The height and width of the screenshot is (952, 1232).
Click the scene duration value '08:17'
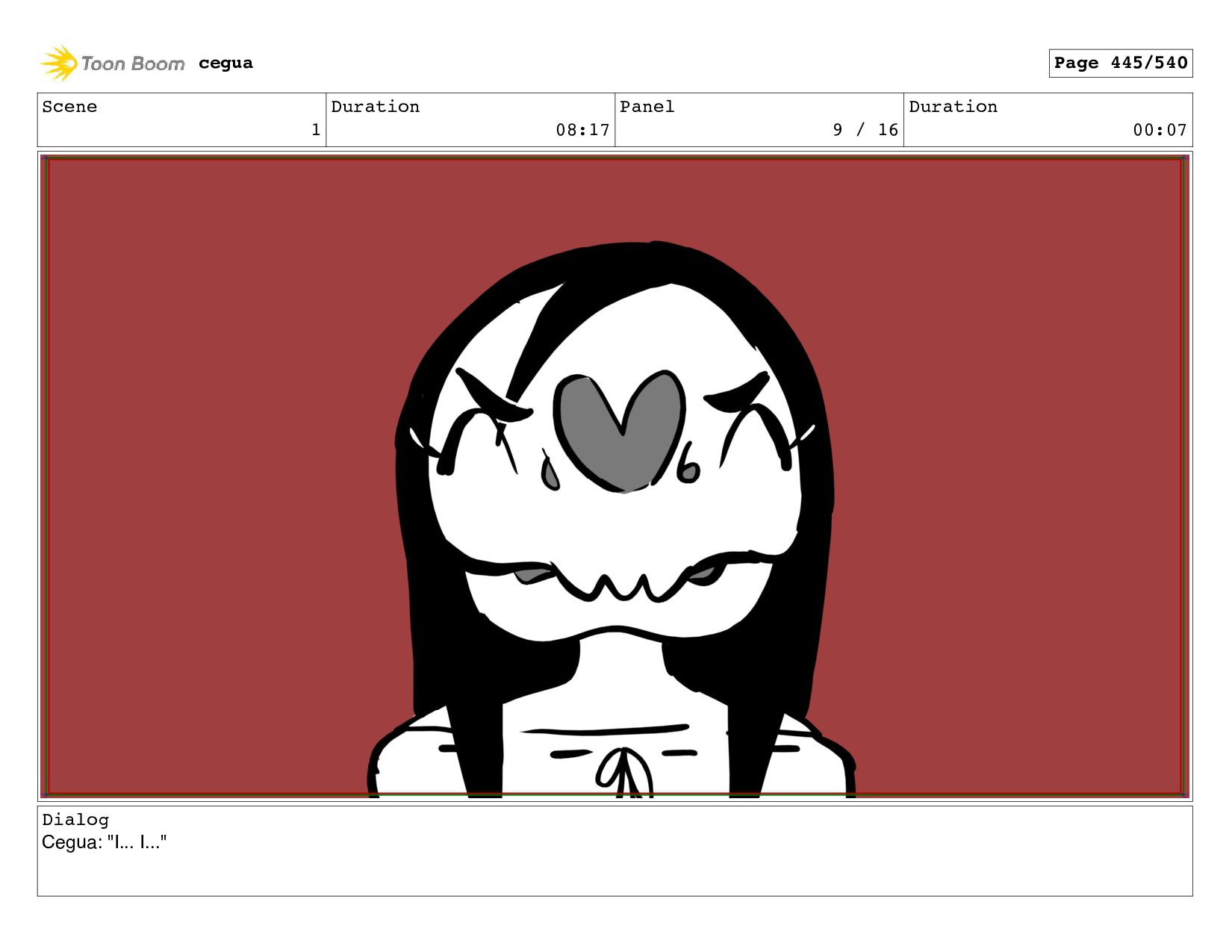[582, 130]
